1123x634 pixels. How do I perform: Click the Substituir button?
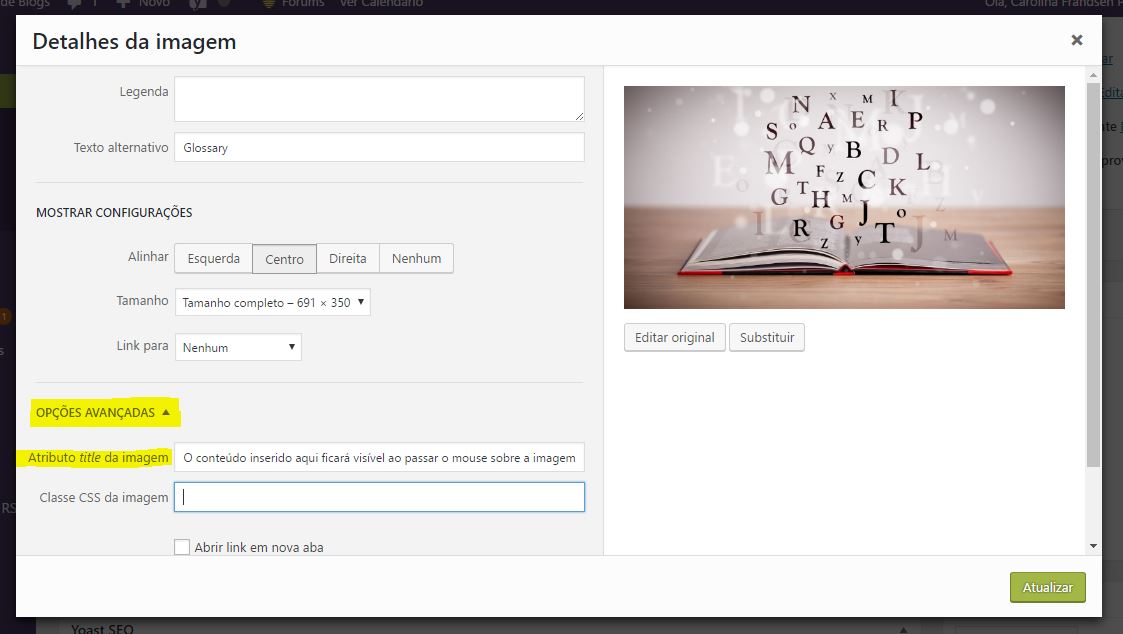(x=767, y=337)
